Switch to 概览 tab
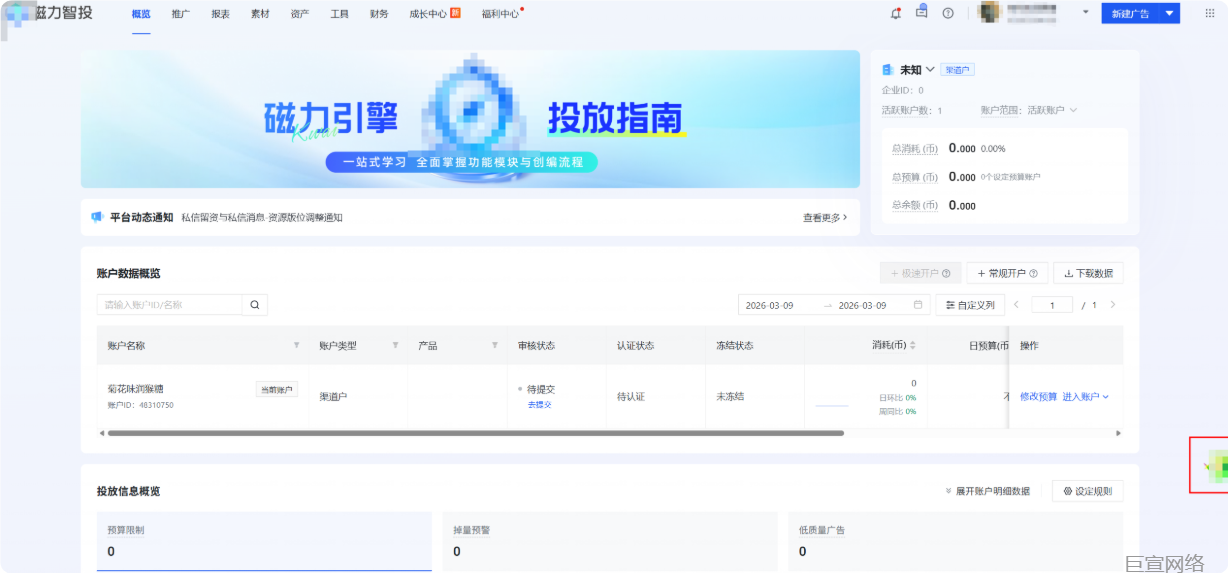Viewport: 1228px width, 573px height. 141,14
